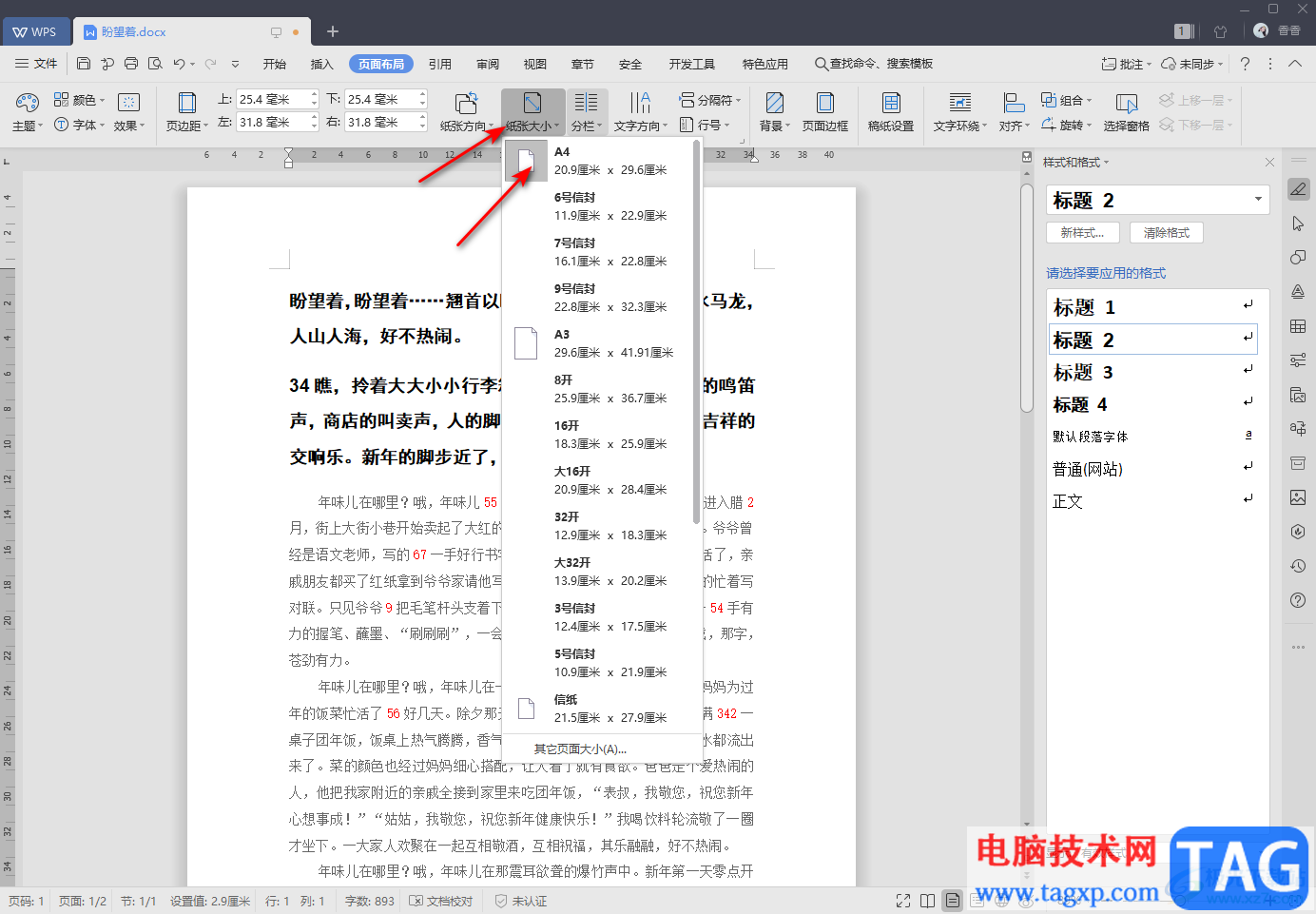Click the picture icon in right sidebar
This screenshot has width=1316, height=914.
[1298, 497]
